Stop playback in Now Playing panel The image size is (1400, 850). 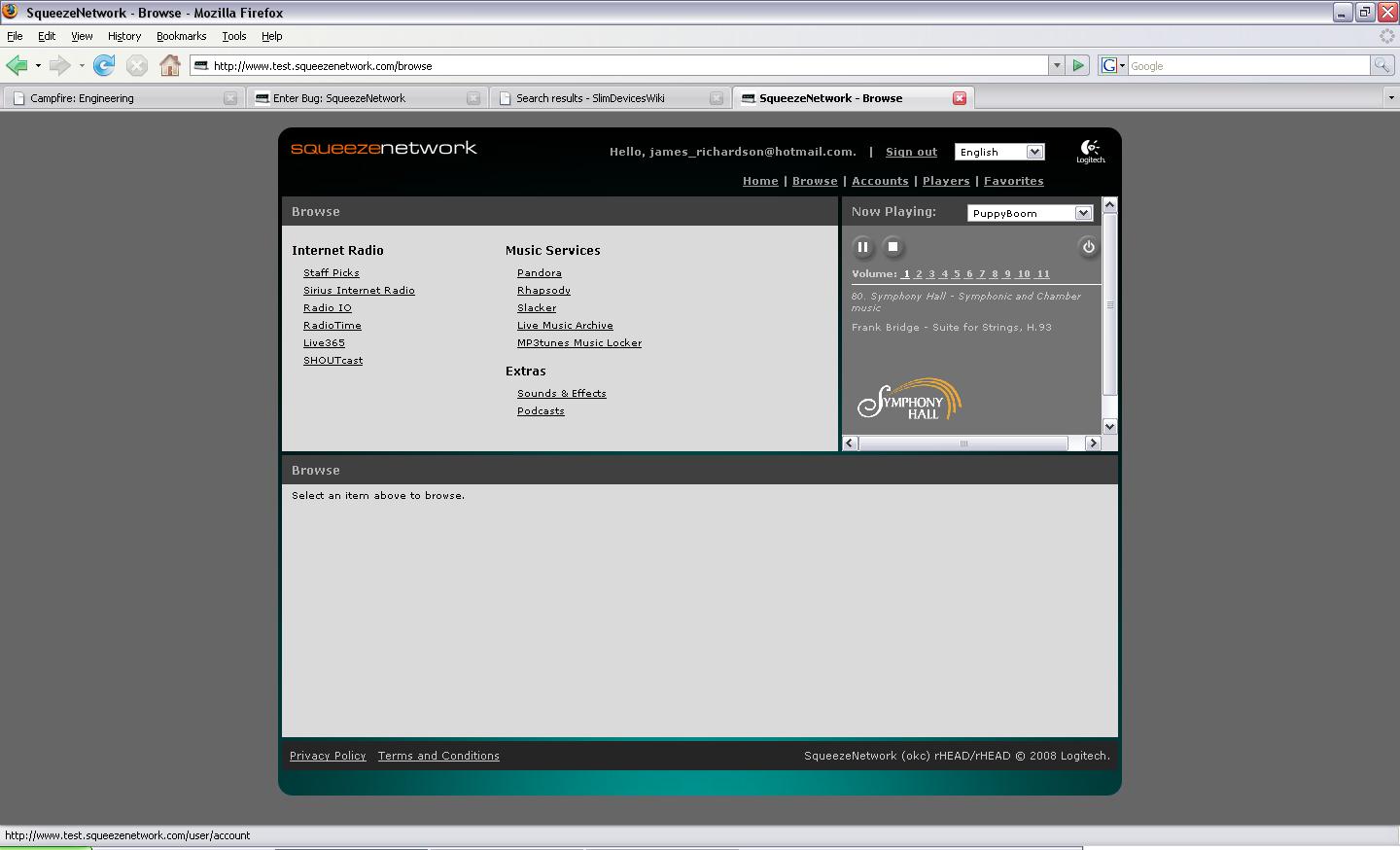[x=892, y=247]
